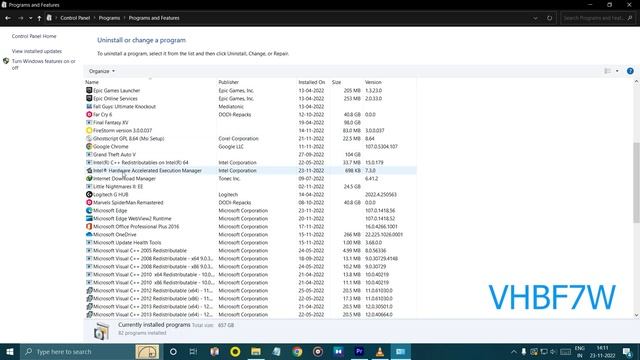Open the help question mark button
Viewport: 640px width, 360px height.
pyautogui.click(x=630, y=71)
